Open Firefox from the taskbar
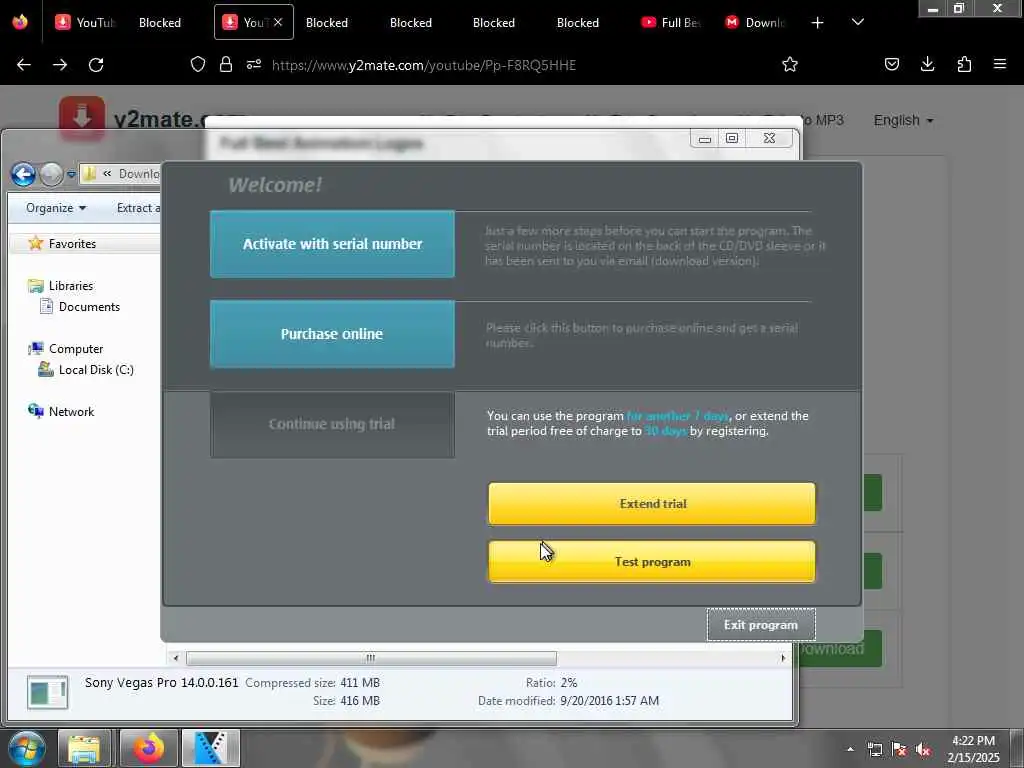 pyautogui.click(x=149, y=748)
